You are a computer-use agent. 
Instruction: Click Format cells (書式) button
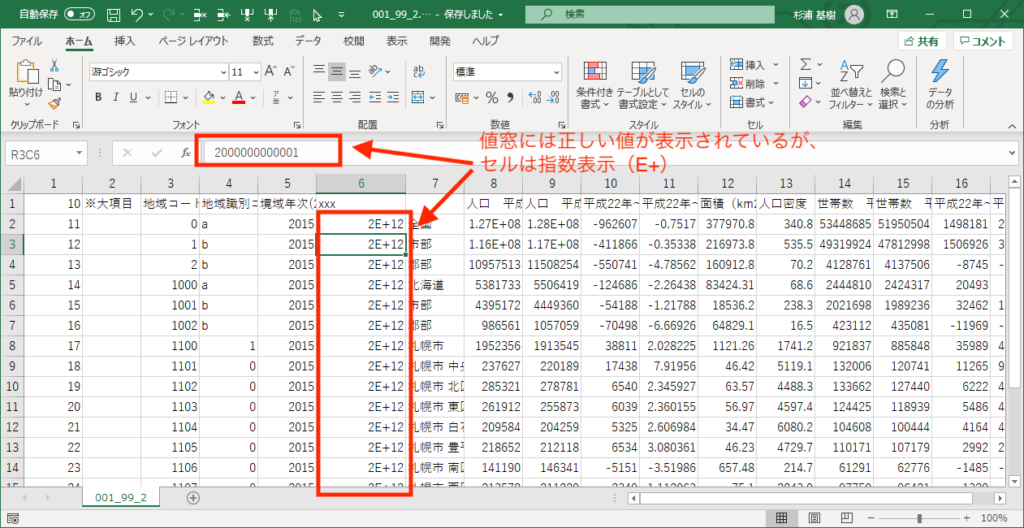pyautogui.click(x=752, y=103)
